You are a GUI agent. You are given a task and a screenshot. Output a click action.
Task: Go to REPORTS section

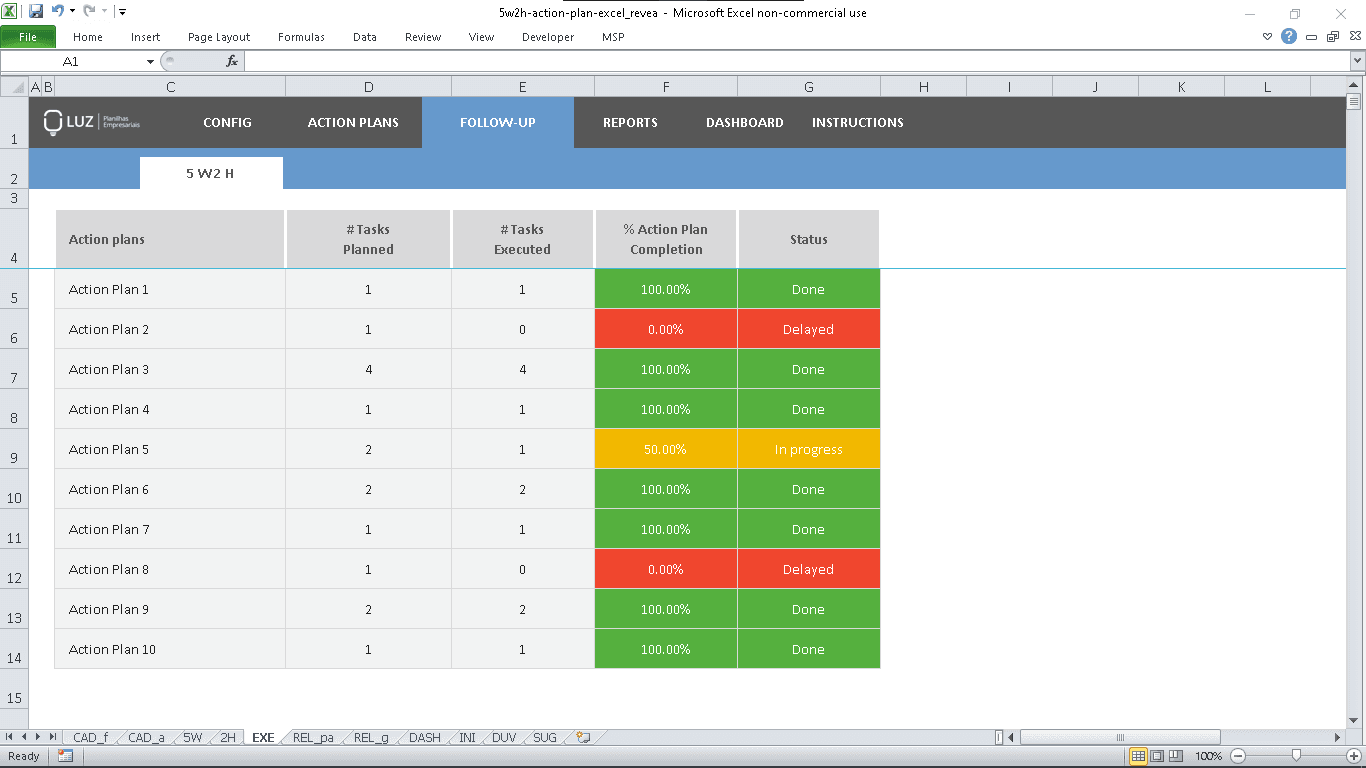point(630,122)
